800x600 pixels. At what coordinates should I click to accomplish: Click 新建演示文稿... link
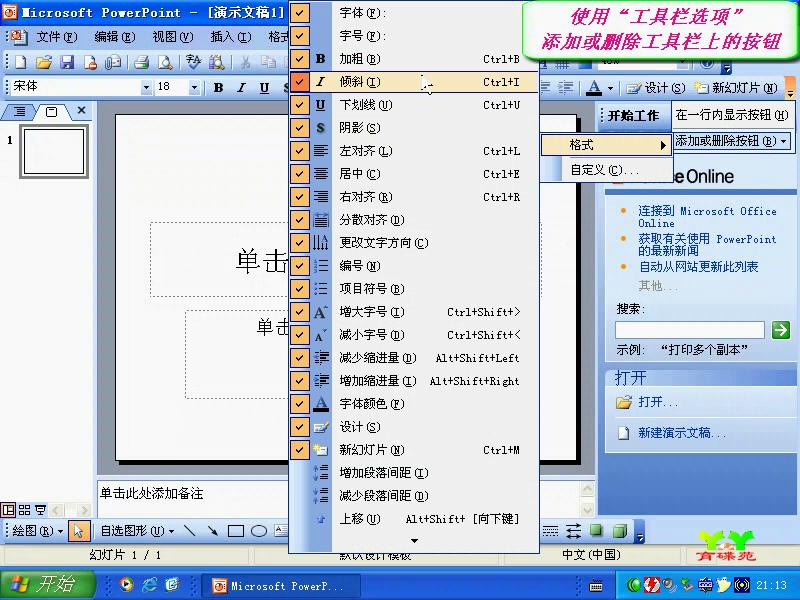(682, 433)
